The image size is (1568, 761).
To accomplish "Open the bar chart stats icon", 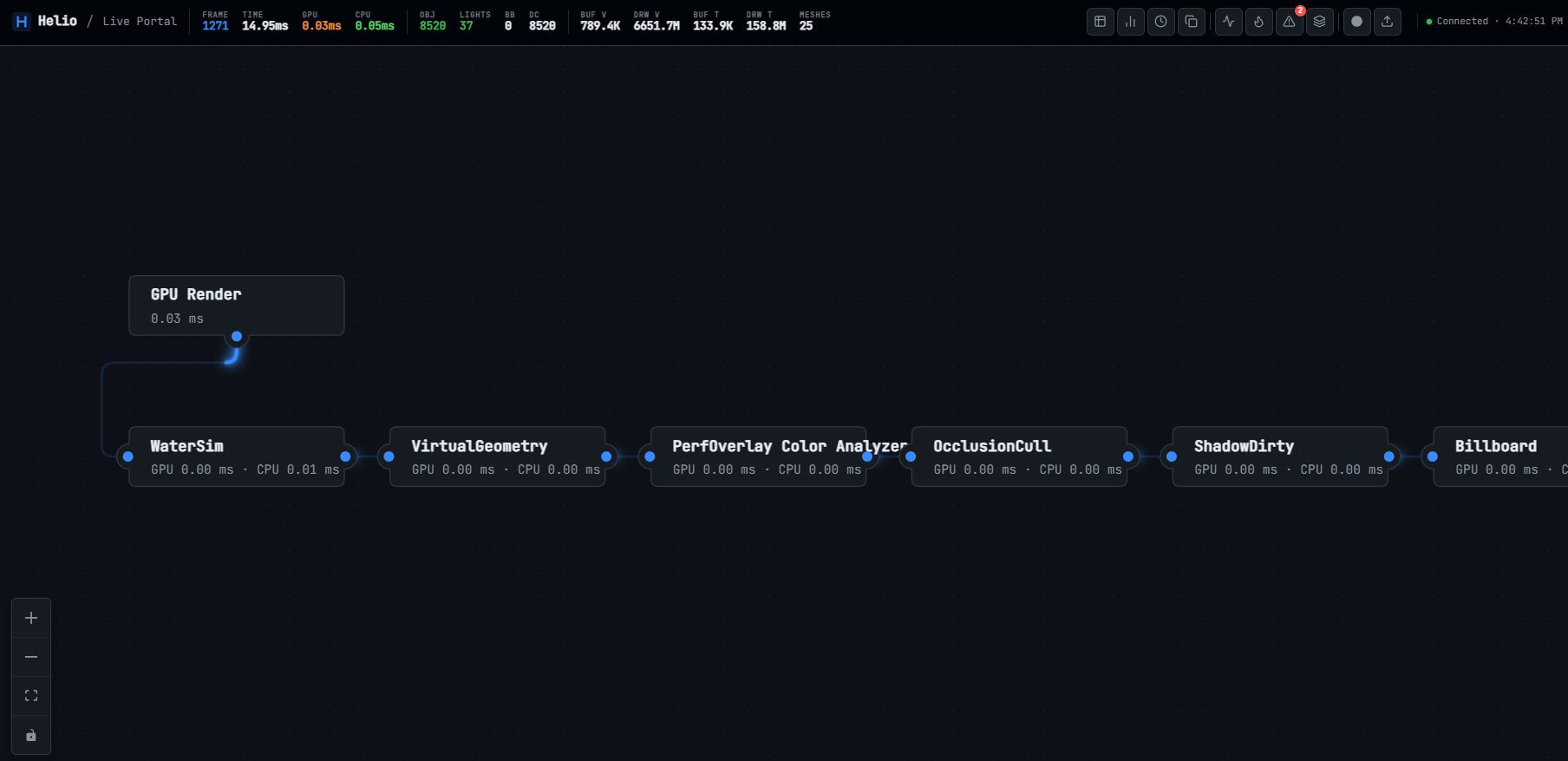I will (1130, 22).
